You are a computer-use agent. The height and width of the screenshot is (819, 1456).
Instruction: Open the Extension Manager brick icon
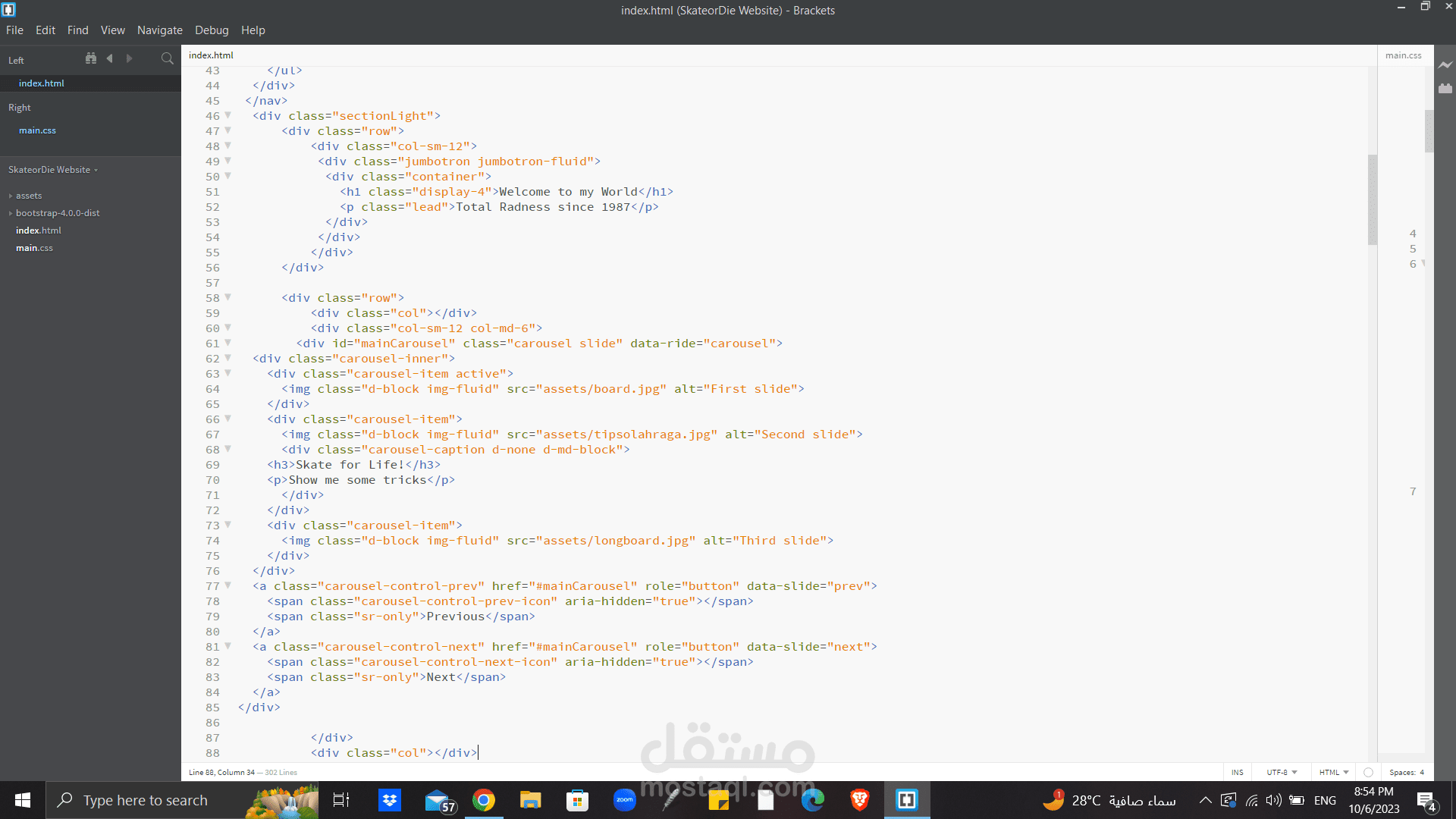tap(1445, 89)
